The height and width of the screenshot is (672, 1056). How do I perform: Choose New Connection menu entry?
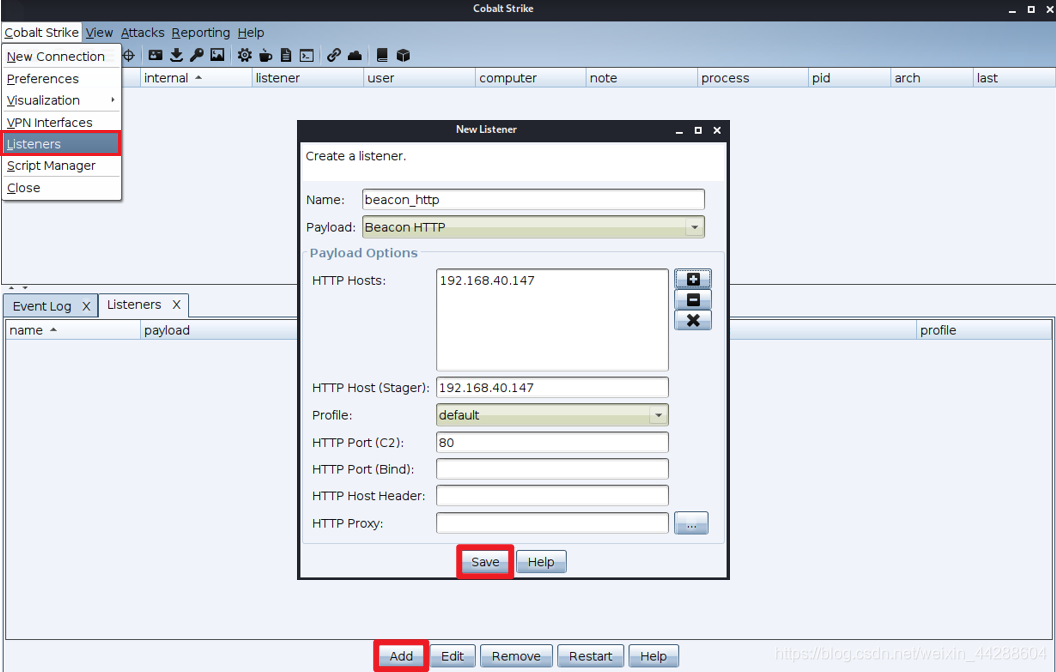click(x=61, y=57)
